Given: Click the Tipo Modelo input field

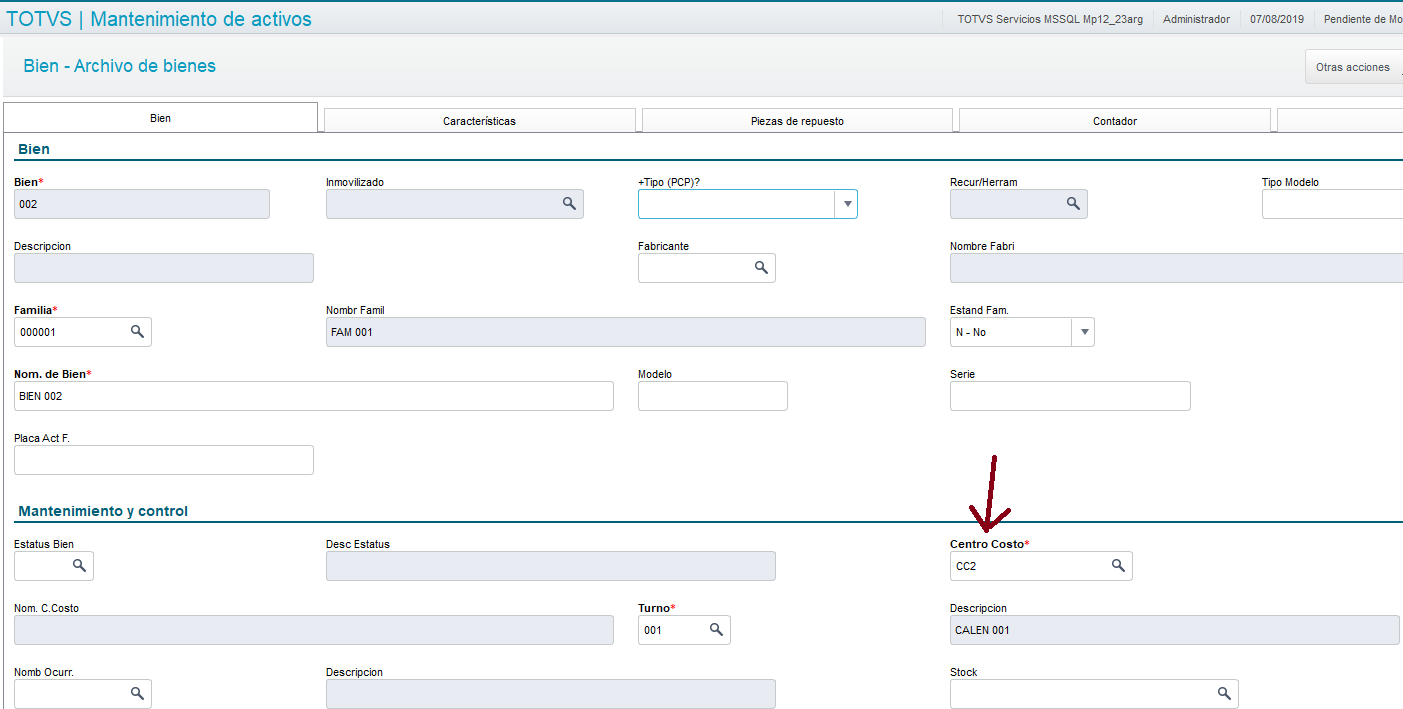Looking at the screenshot, I should coord(1332,204).
